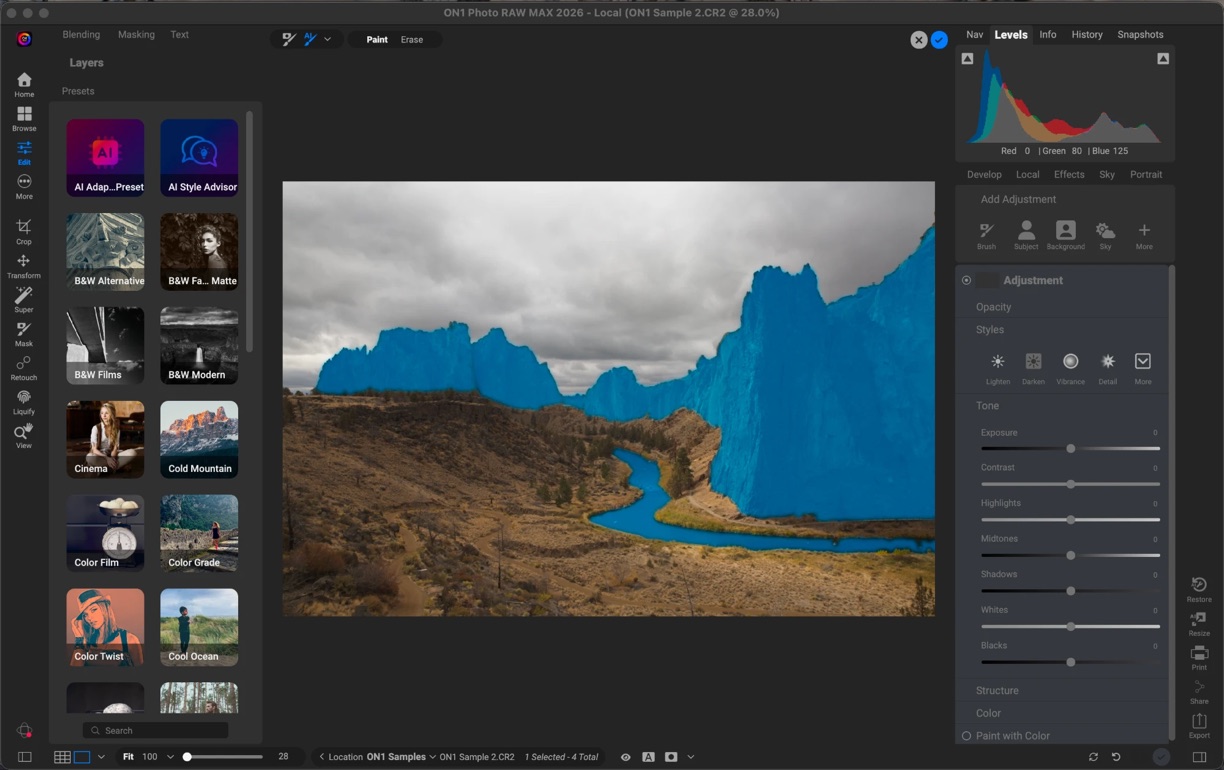Image resolution: width=1224 pixels, height=770 pixels.
Task: Open the Develop tab
Action: [x=984, y=174]
